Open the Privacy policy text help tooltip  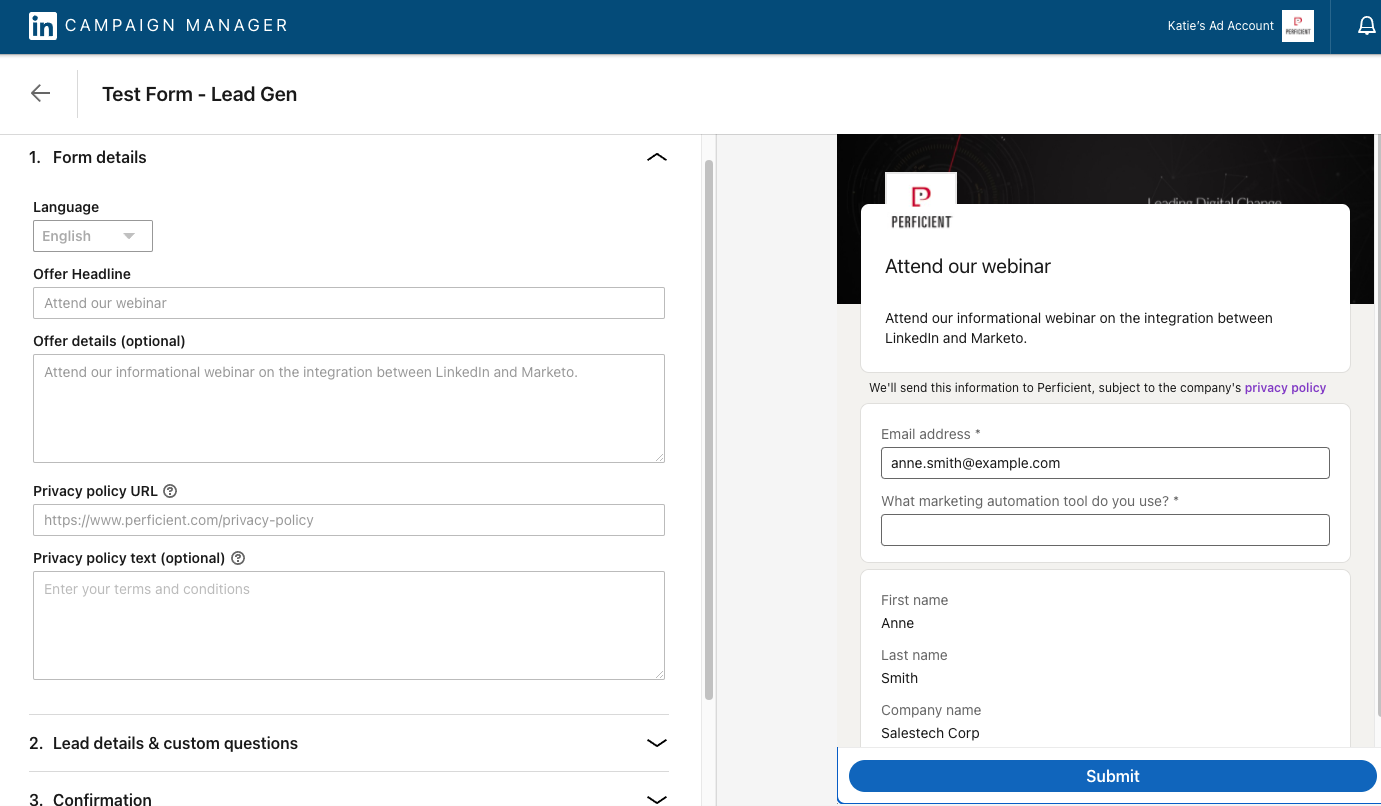237,557
